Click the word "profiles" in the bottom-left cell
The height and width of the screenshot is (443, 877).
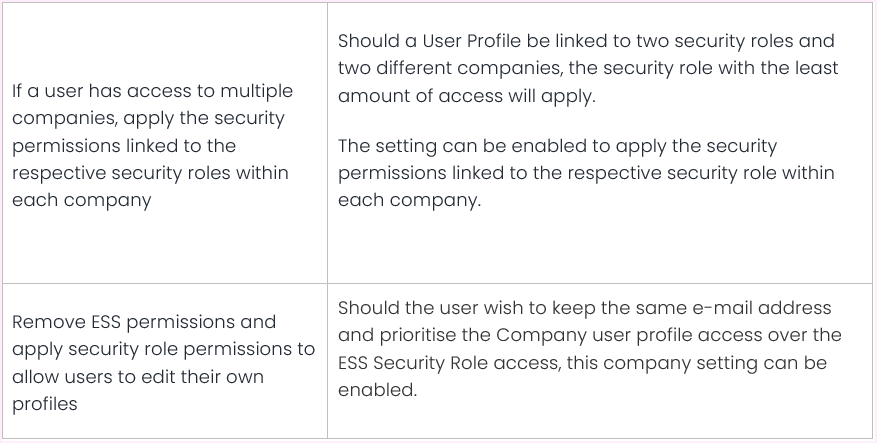[x=45, y=404]
